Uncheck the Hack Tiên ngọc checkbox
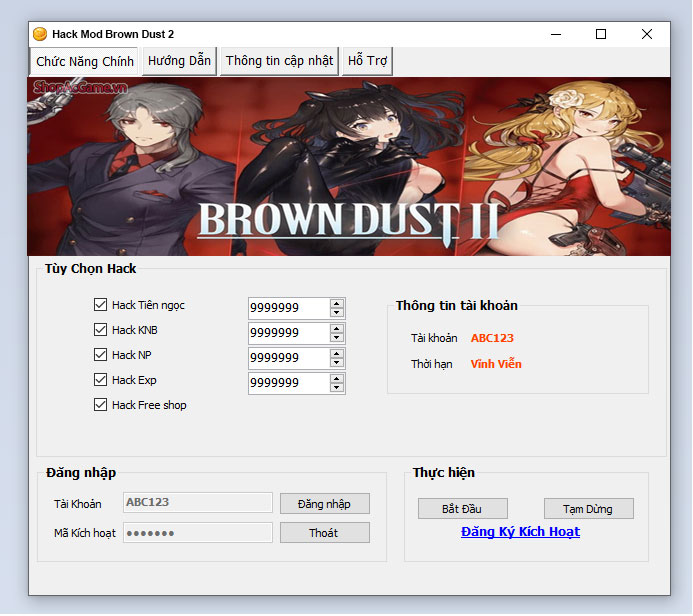The width and height of the screenshot is (693, 616). [x=100, y=304]
